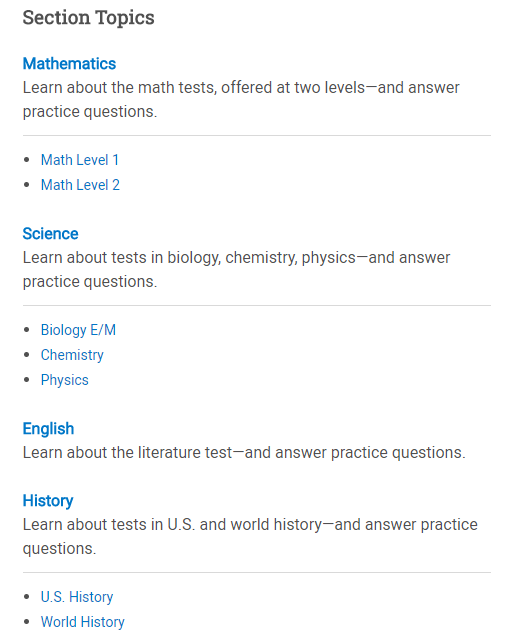Click the Chemistry subject link
The width and height of the screenshot is (519, 641).
(72, 355)
